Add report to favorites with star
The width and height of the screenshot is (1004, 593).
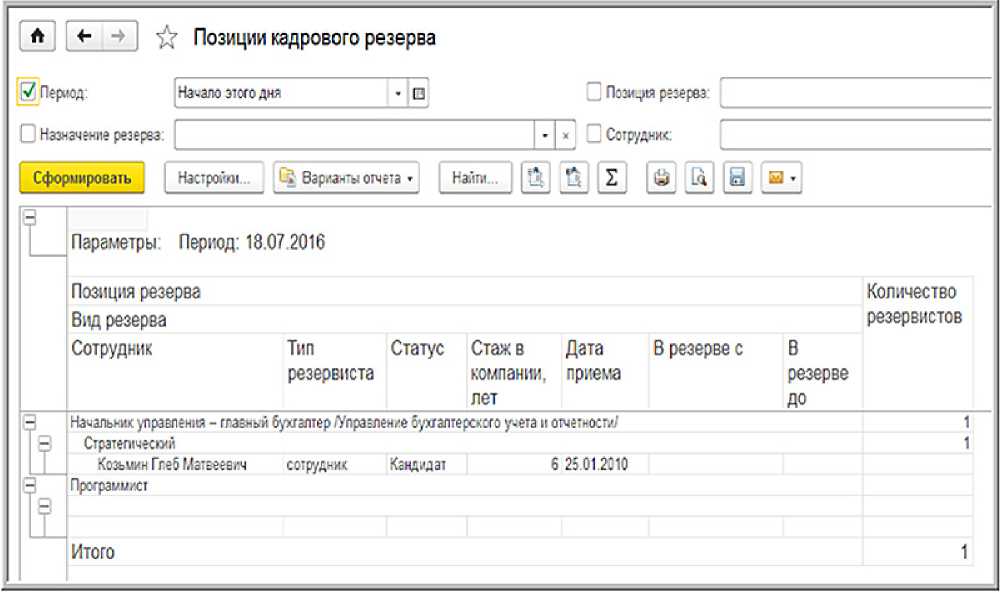(x=166, y=37)
